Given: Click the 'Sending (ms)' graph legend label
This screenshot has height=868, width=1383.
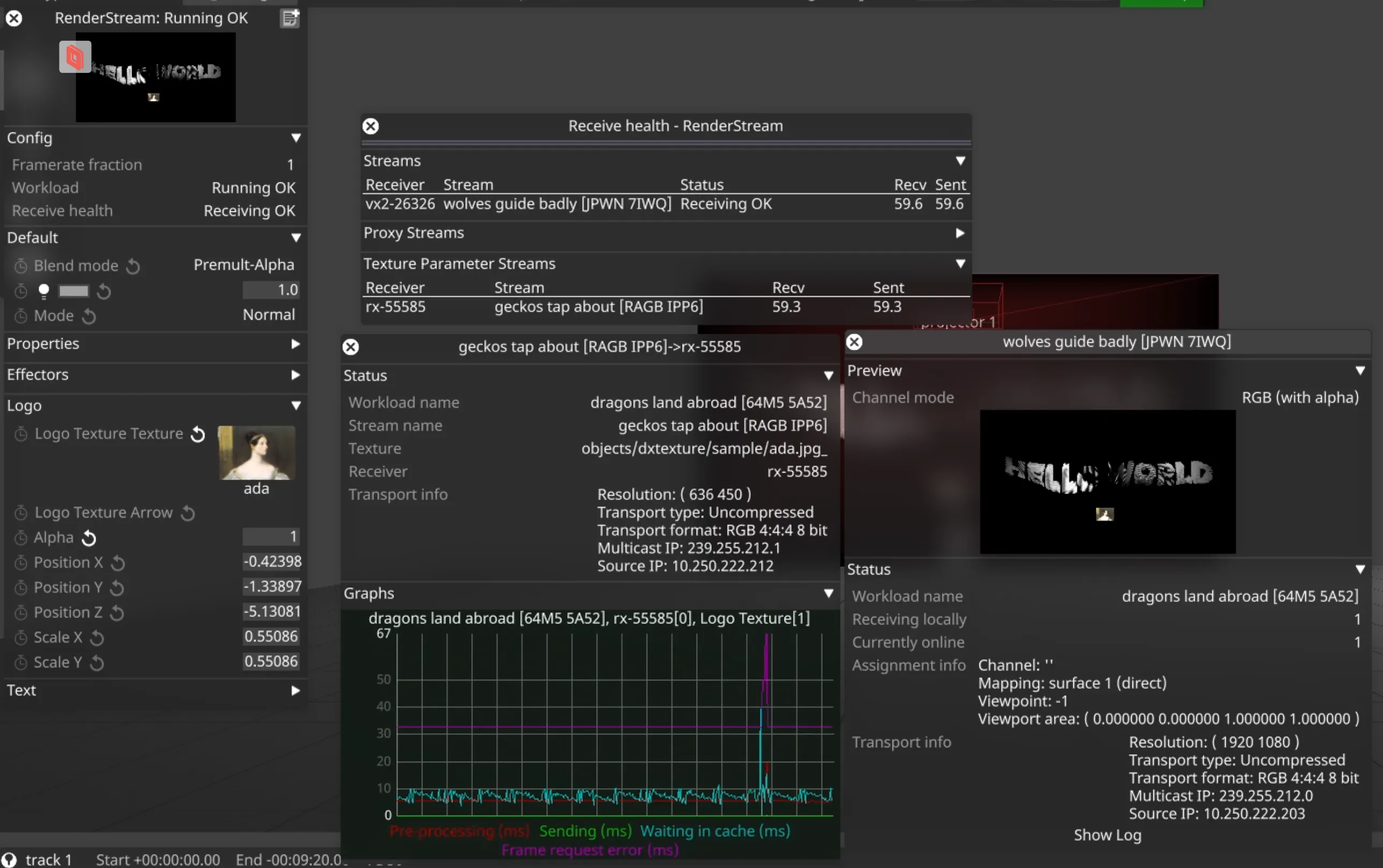Looking at the screenshot, I should pos(586,832).
